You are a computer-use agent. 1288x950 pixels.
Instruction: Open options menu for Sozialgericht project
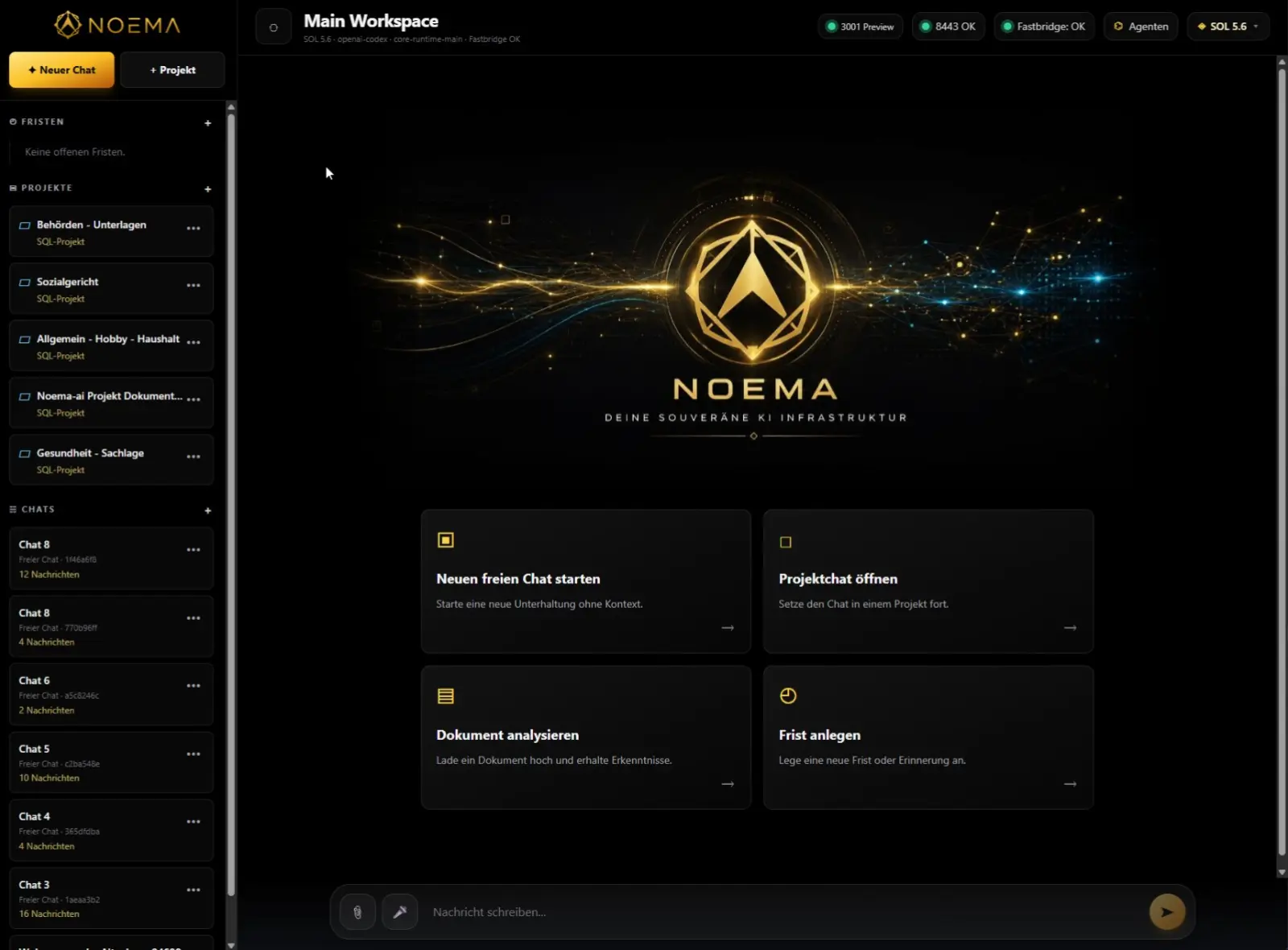click(193, 286)
